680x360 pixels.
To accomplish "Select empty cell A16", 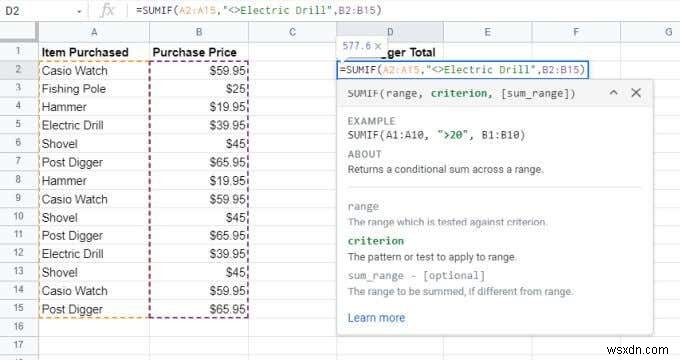I will [x=94, y=327].
